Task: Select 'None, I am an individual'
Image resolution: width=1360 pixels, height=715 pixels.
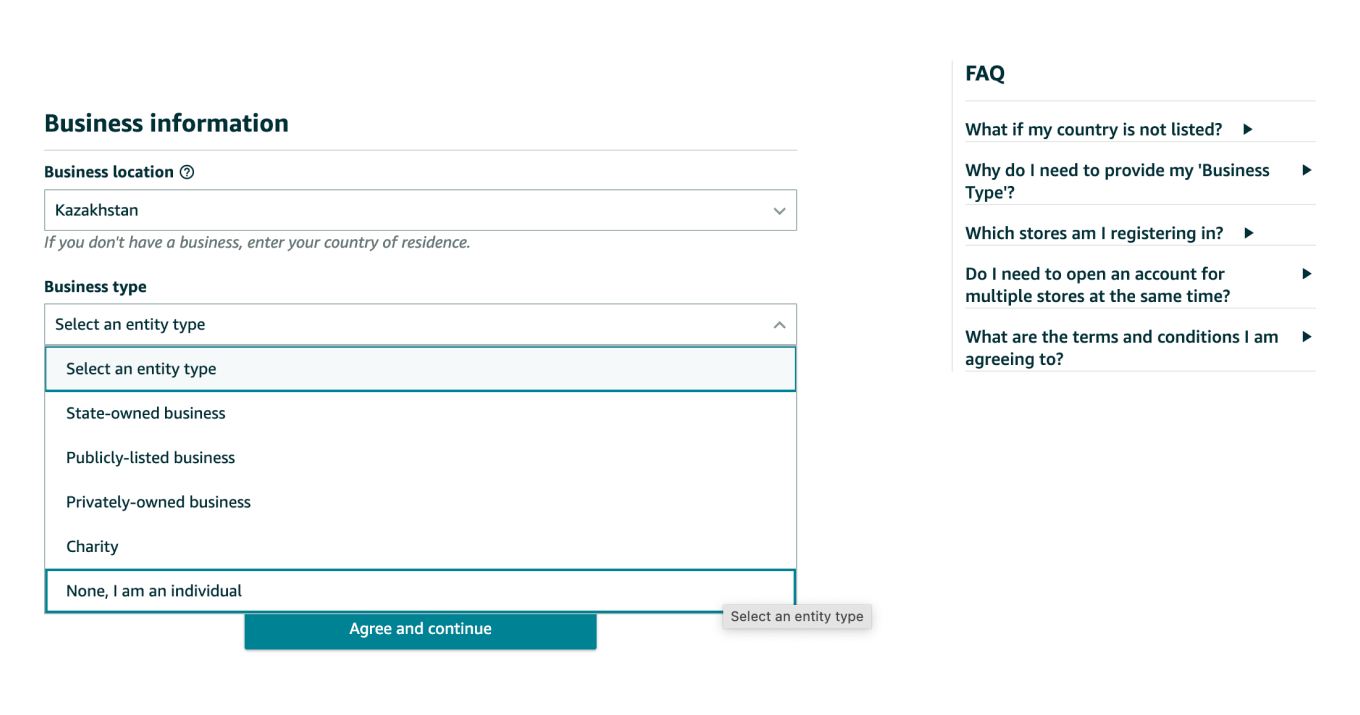Action: 154,591
